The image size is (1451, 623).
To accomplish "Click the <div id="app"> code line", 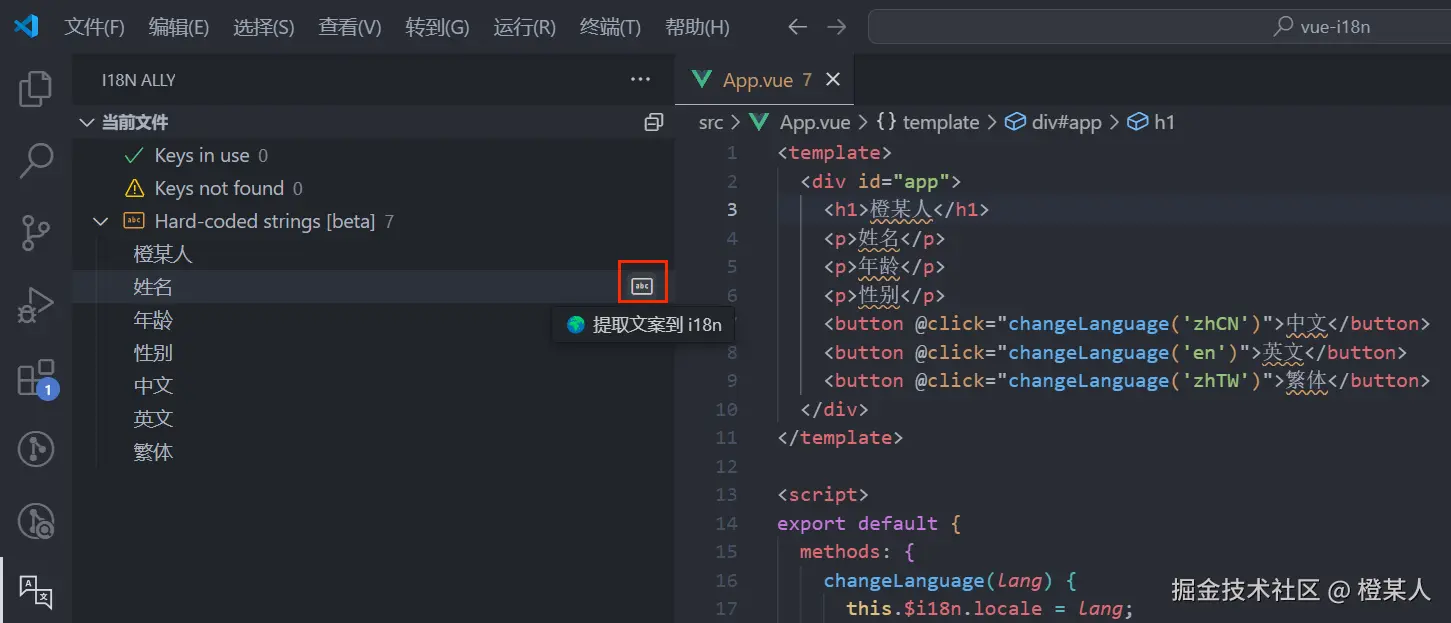I will coord(880,182).
